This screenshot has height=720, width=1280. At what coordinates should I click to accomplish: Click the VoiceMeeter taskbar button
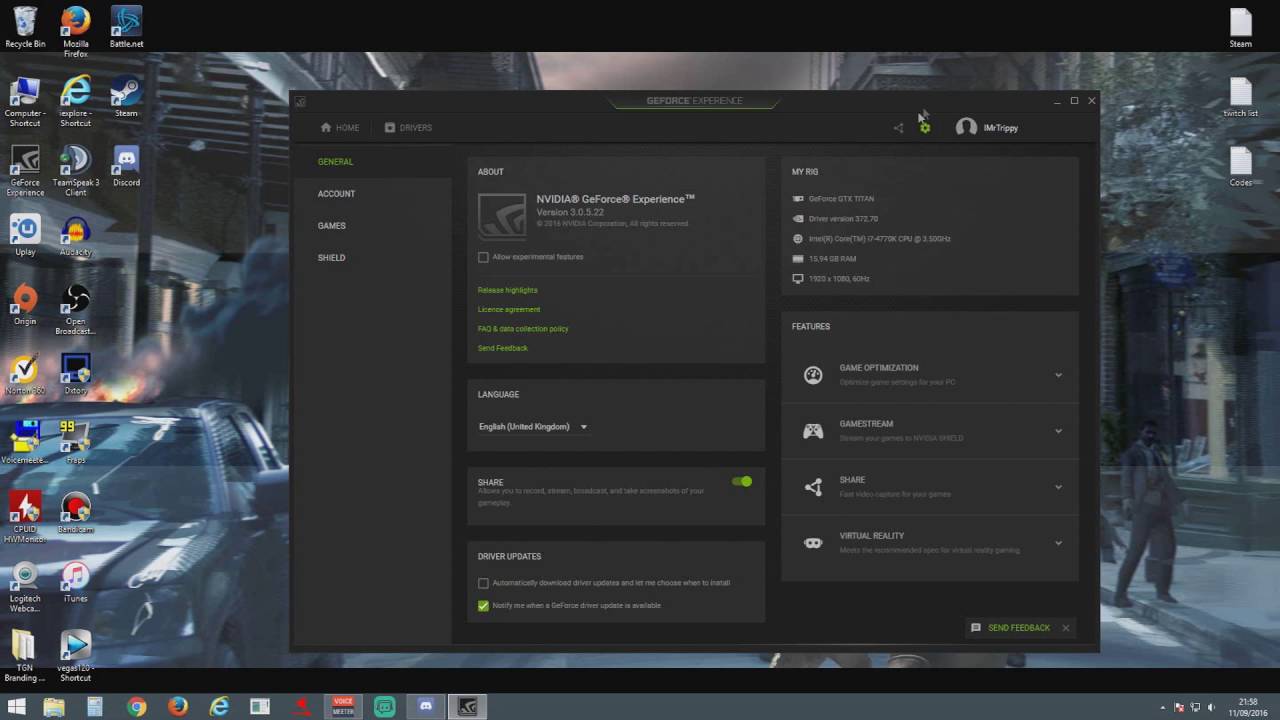[343, 707]
